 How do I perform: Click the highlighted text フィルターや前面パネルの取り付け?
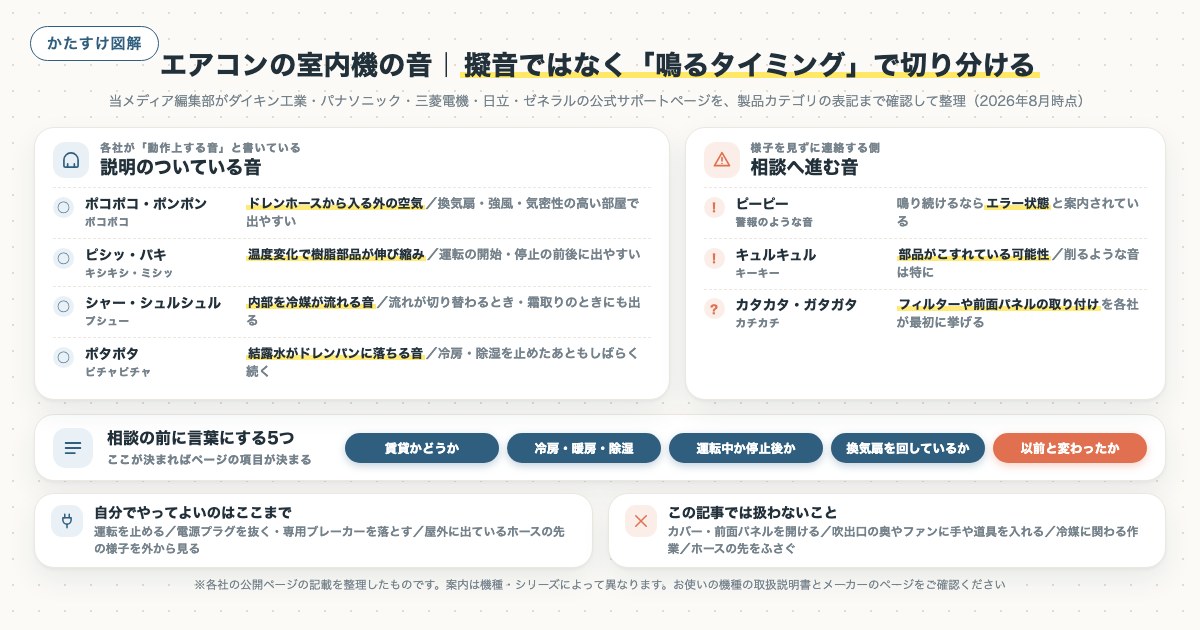tap(999, 304)
